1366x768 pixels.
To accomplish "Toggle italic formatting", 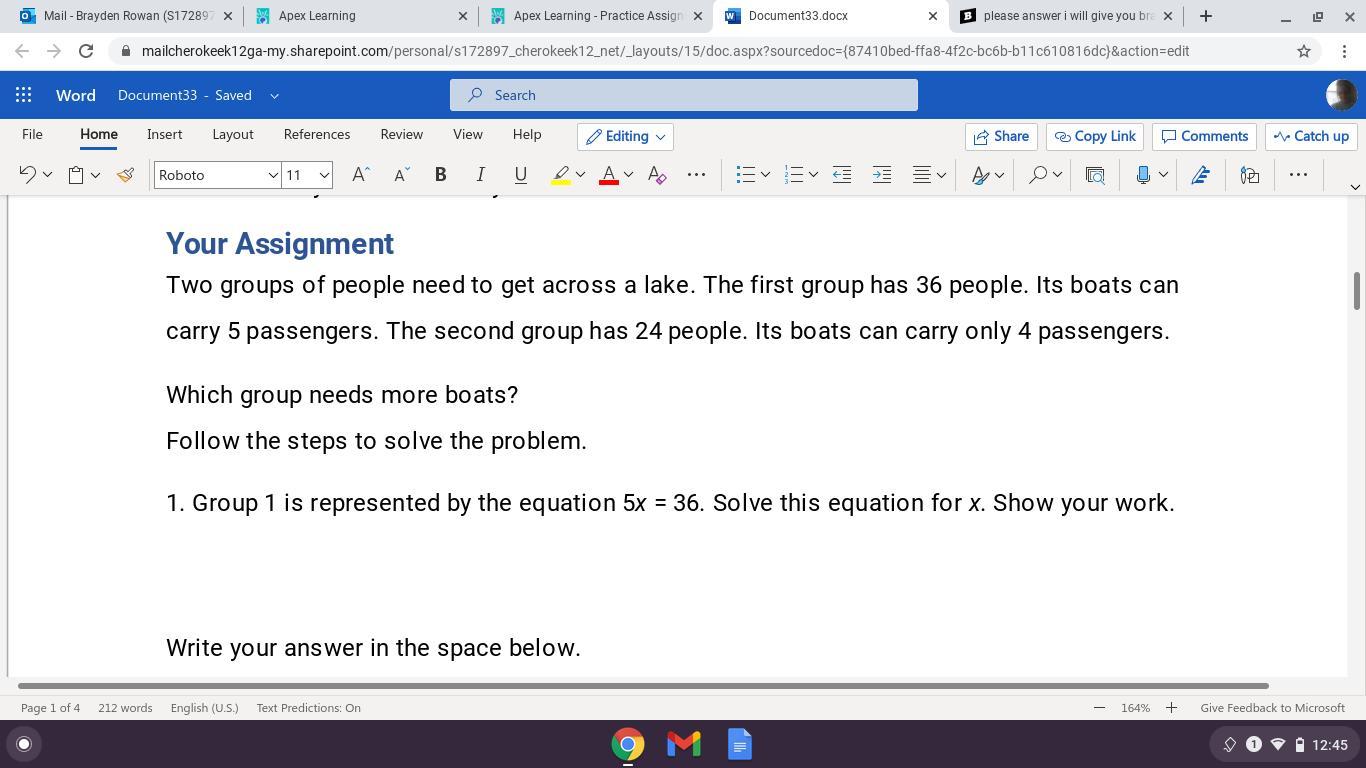I will pos(480,175).
